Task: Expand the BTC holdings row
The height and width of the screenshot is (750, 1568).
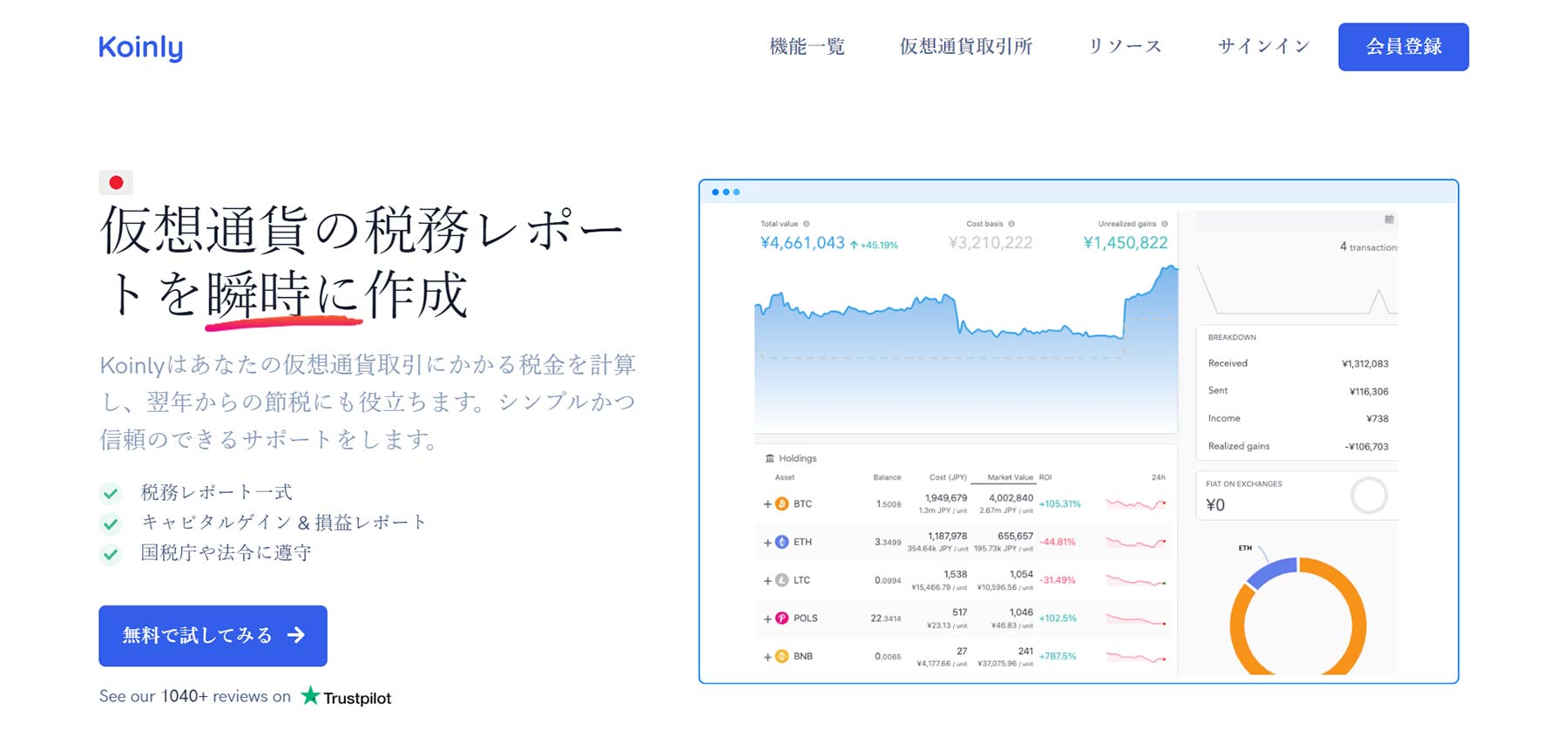Action: 767,504
